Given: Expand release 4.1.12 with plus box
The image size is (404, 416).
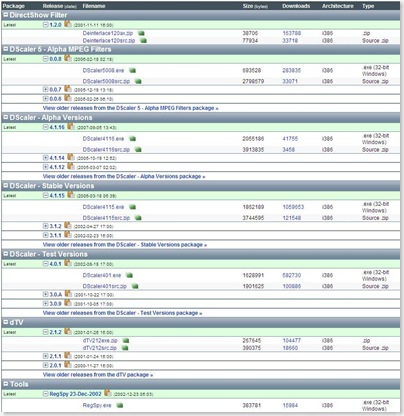Looking at the screenshot, I should (x=46, y=167).
